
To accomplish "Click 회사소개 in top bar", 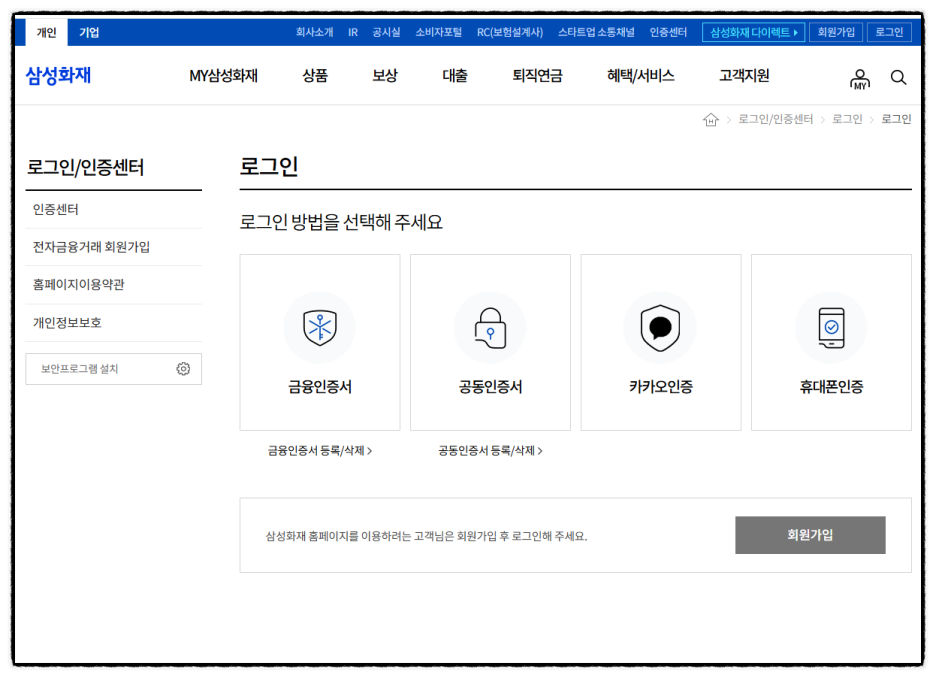I will (x=315, y=32).
